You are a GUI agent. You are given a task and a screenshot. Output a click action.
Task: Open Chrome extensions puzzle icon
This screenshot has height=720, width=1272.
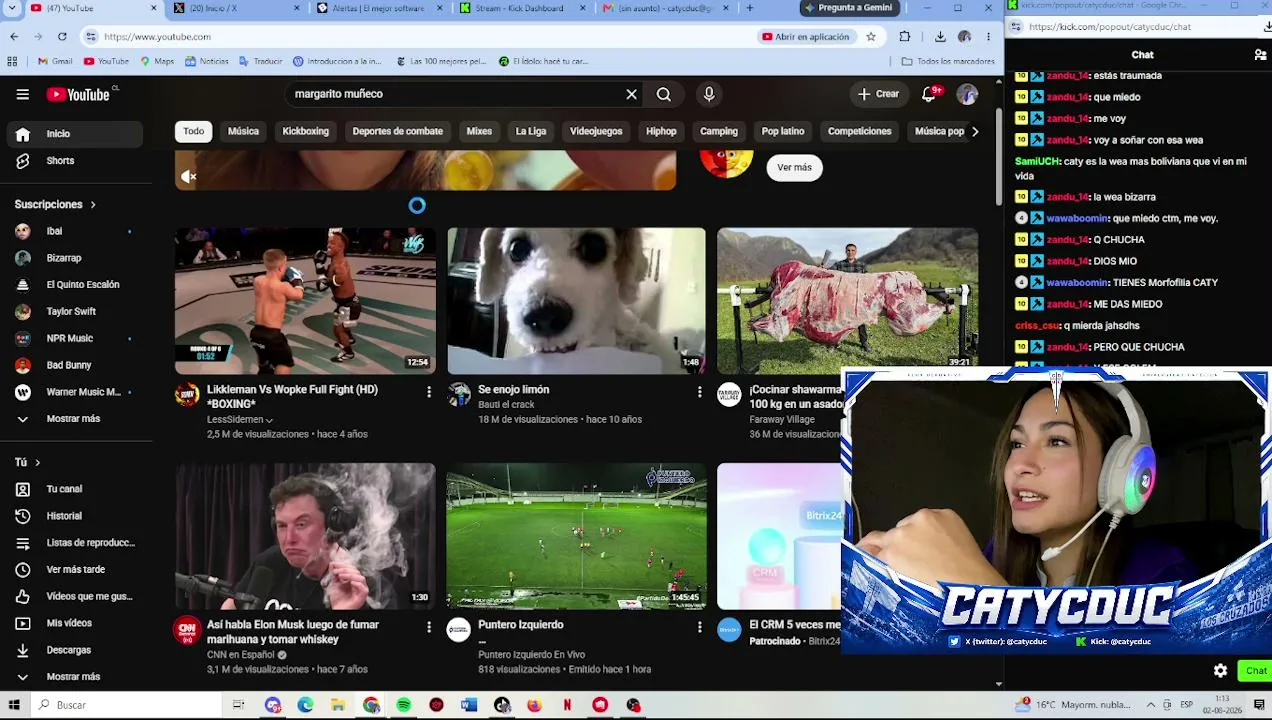(905, 37)
